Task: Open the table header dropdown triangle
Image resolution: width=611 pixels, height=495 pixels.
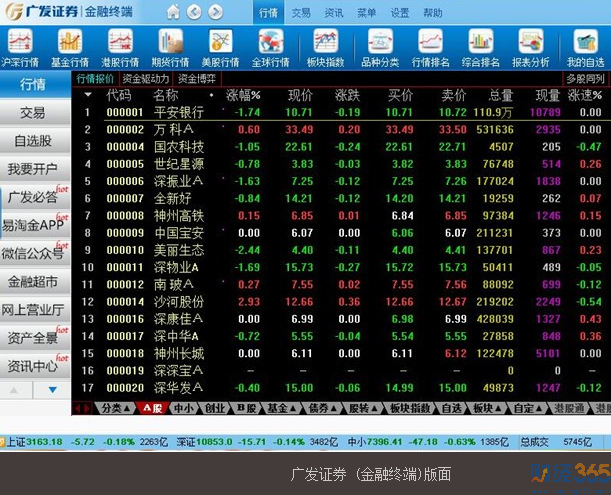Action: [x=88, y=95]
